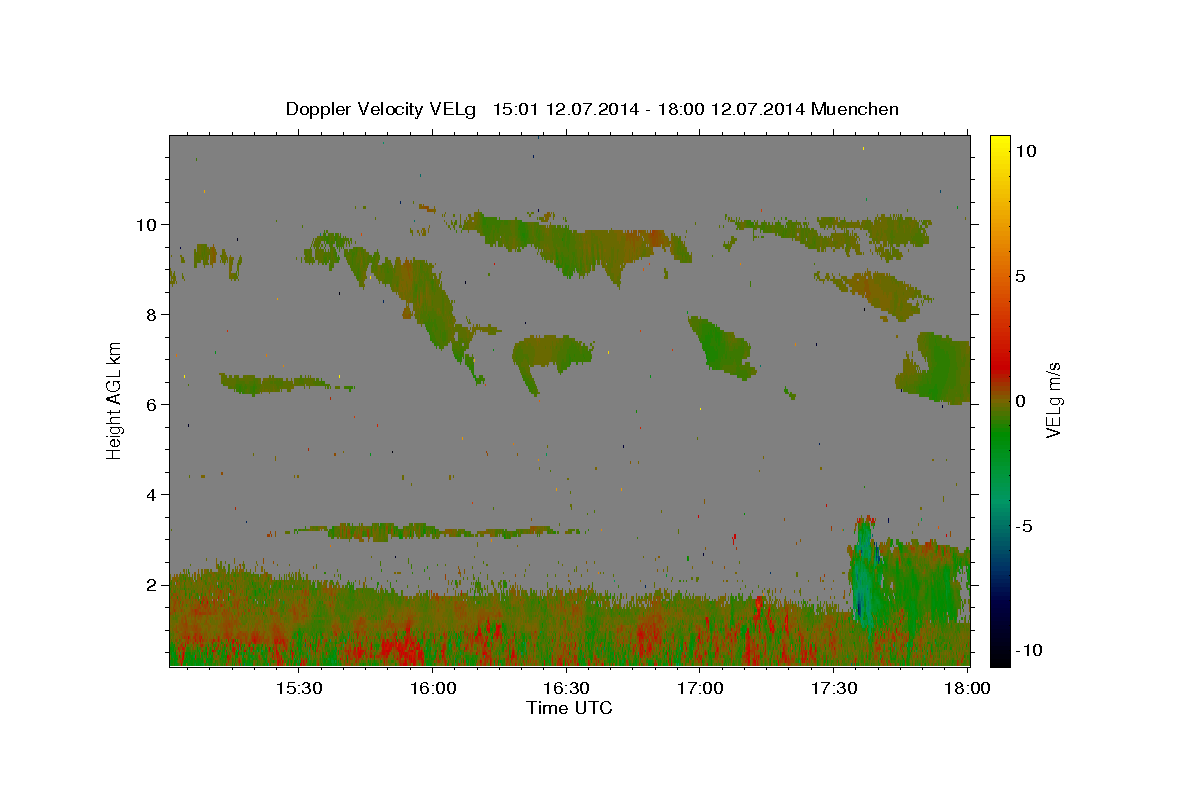Click the 'Muenchen' location in the title
The image size is (1200, 800).
click(856, 109)
